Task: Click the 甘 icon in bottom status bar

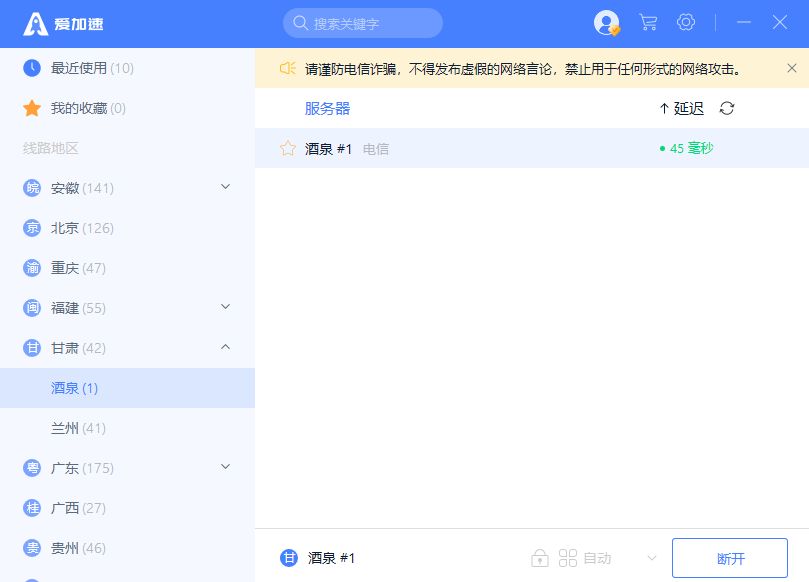Action: [289, 558]
